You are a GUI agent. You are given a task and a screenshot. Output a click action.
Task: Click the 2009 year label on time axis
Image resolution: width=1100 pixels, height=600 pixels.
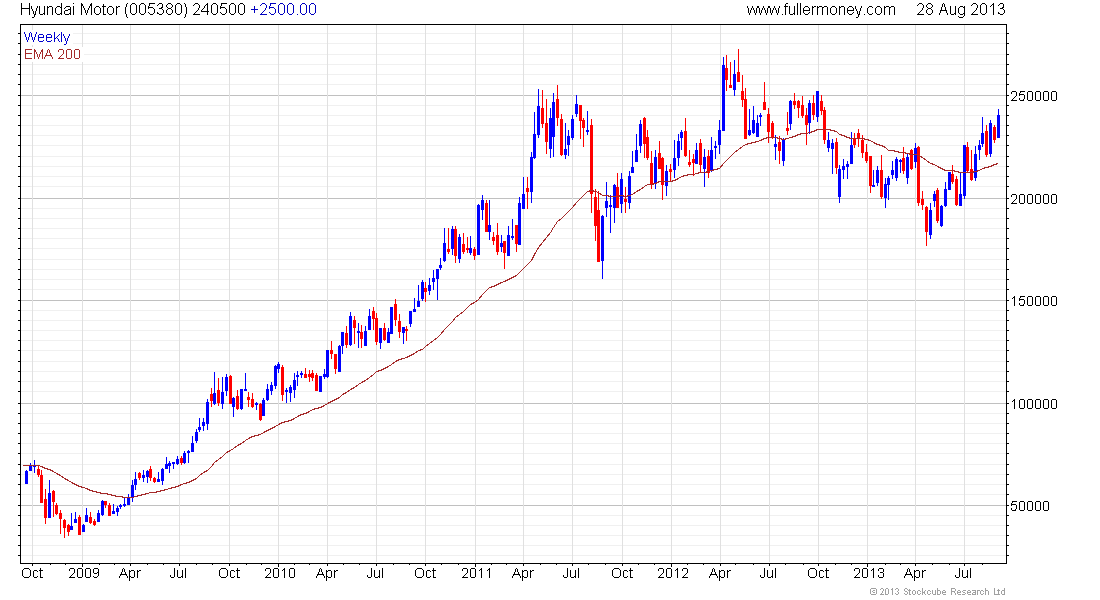(x=83, y=573)
